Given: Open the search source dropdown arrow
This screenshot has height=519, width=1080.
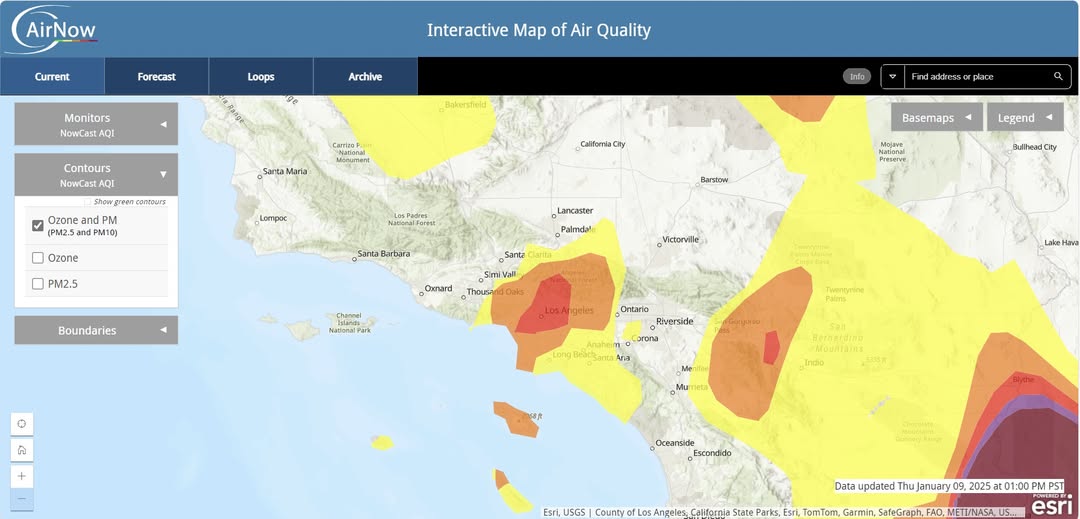Looking at the screenshot, I should [x=893, y=77].
